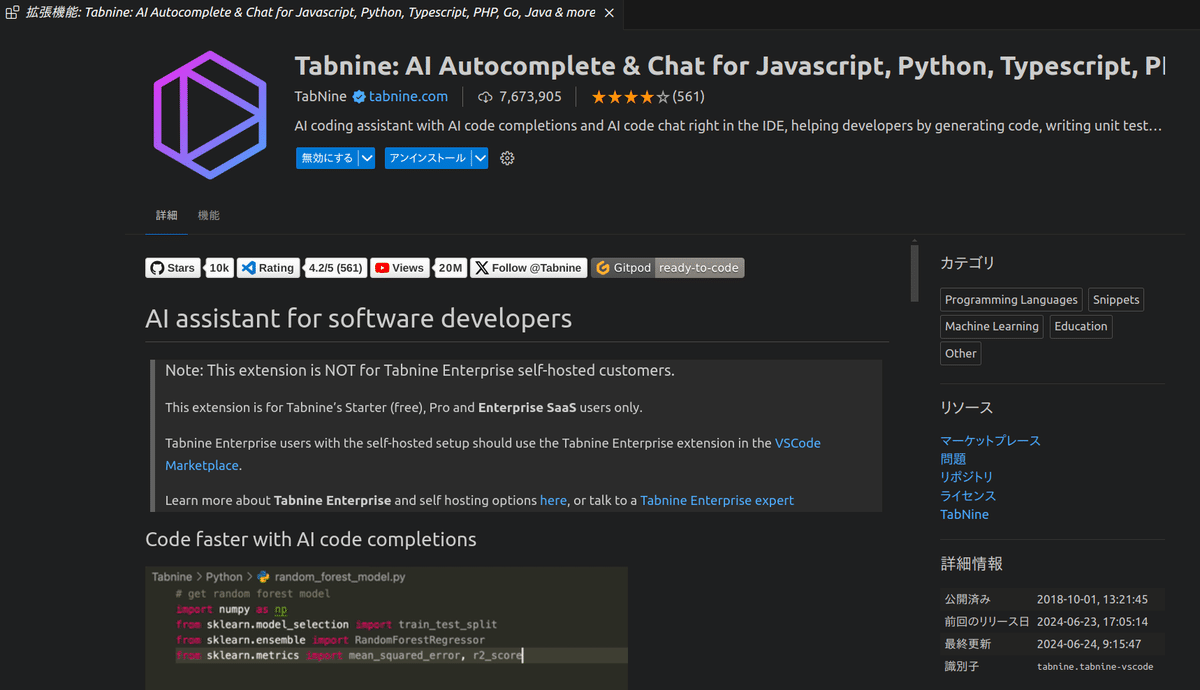This screenshot has height=690, width=1200.
Task: Click the verified publisher checkmark badge
Action: pos(360,96)
